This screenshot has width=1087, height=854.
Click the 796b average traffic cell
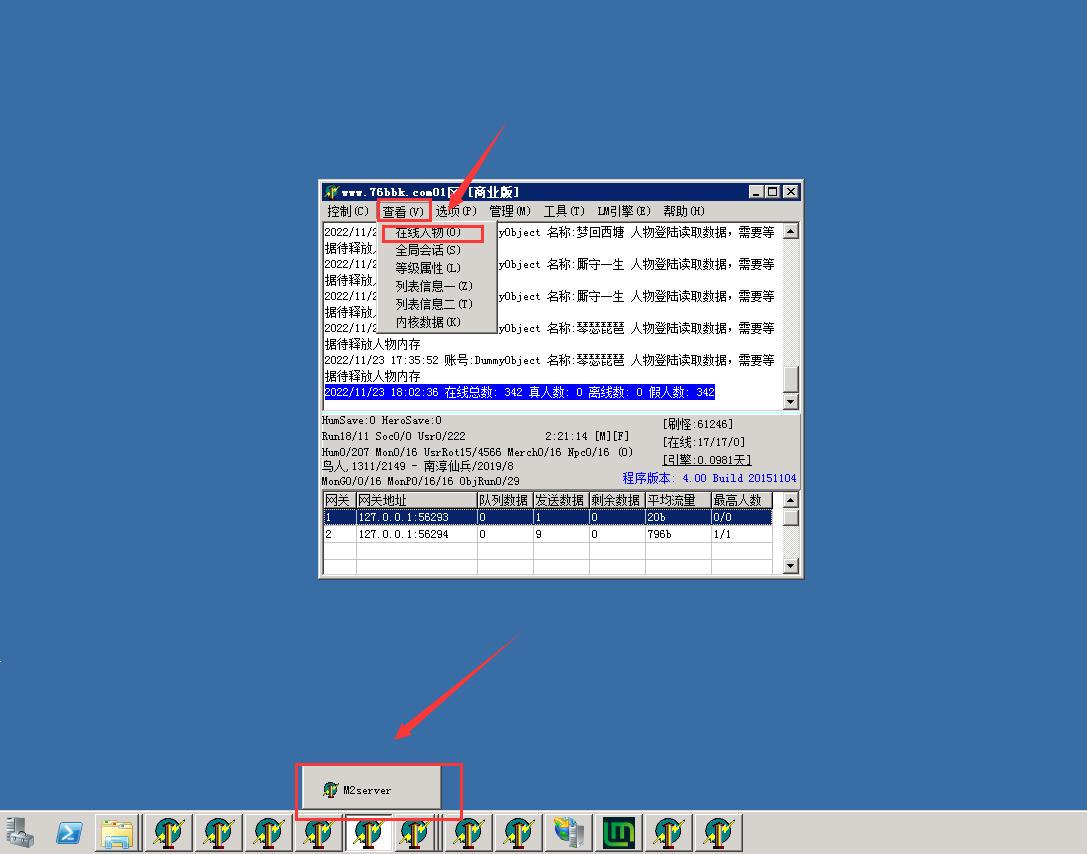click(x=678, y=534)
